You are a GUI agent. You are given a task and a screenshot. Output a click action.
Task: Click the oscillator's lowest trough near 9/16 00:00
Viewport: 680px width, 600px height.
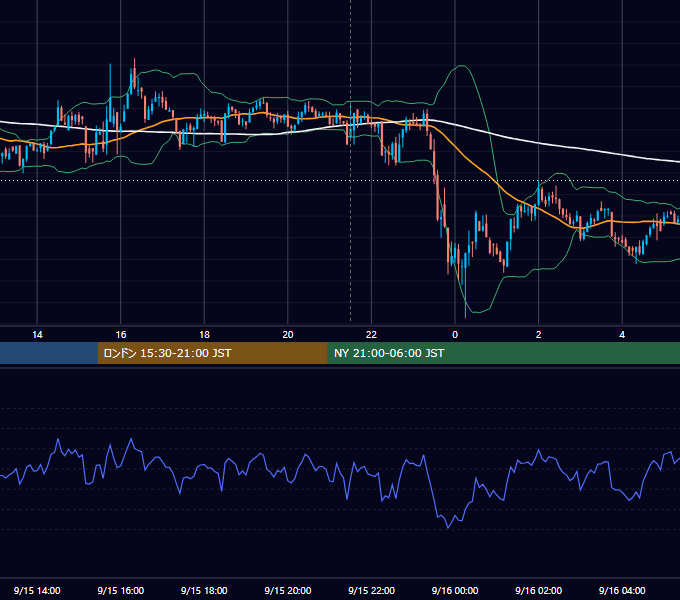pyautogui.click(x=448, y=527)
